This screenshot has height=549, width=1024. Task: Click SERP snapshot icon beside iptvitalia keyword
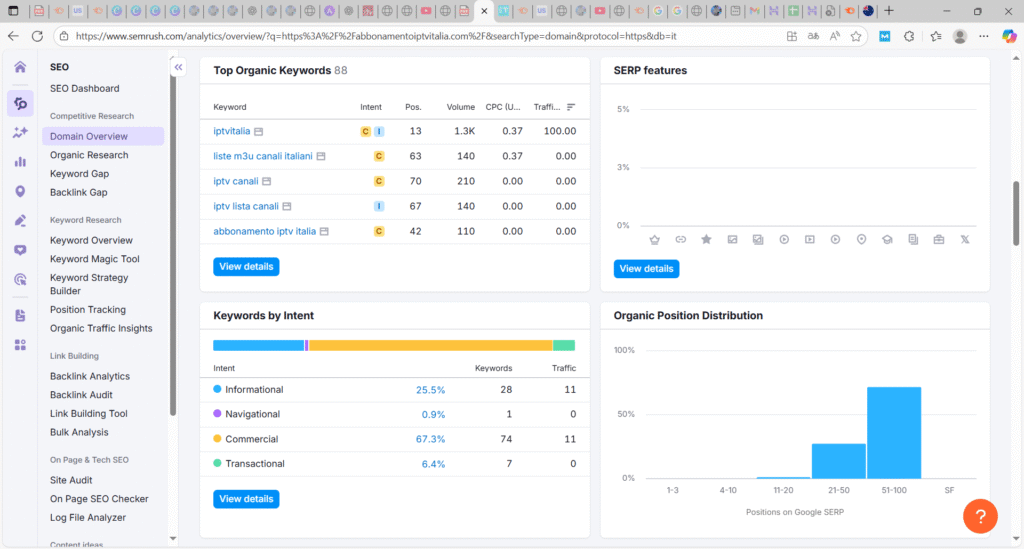(258, 132)
